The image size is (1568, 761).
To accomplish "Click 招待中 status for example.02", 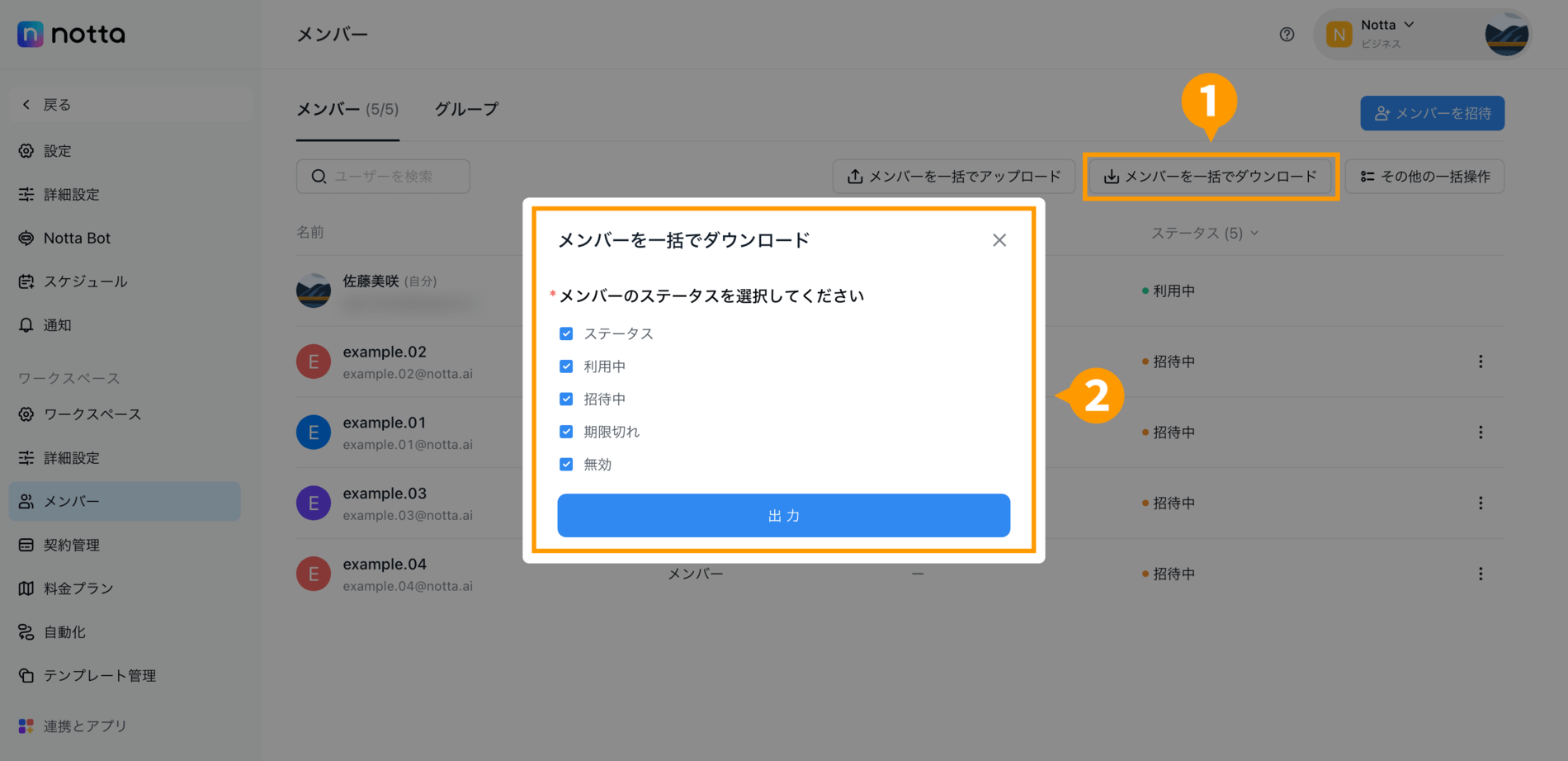I will 1169,362.
